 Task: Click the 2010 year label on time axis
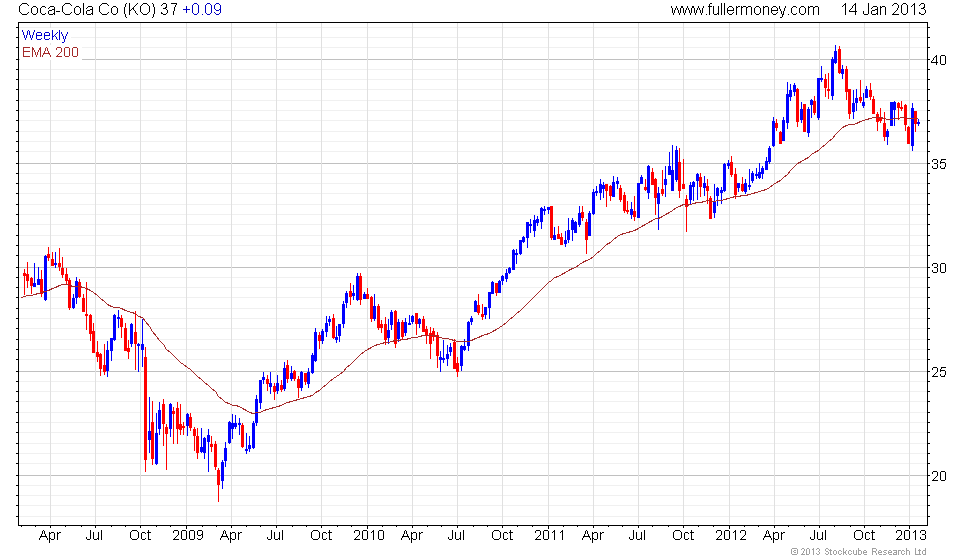click(x=369, y=536)
